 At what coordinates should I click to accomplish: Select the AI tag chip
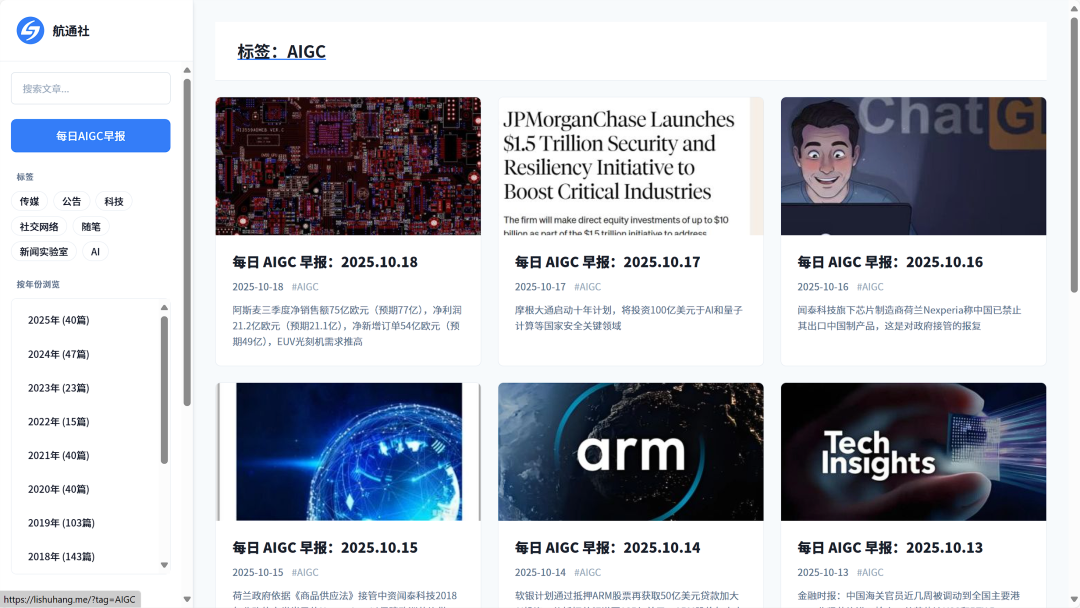(x=95, y=252)
